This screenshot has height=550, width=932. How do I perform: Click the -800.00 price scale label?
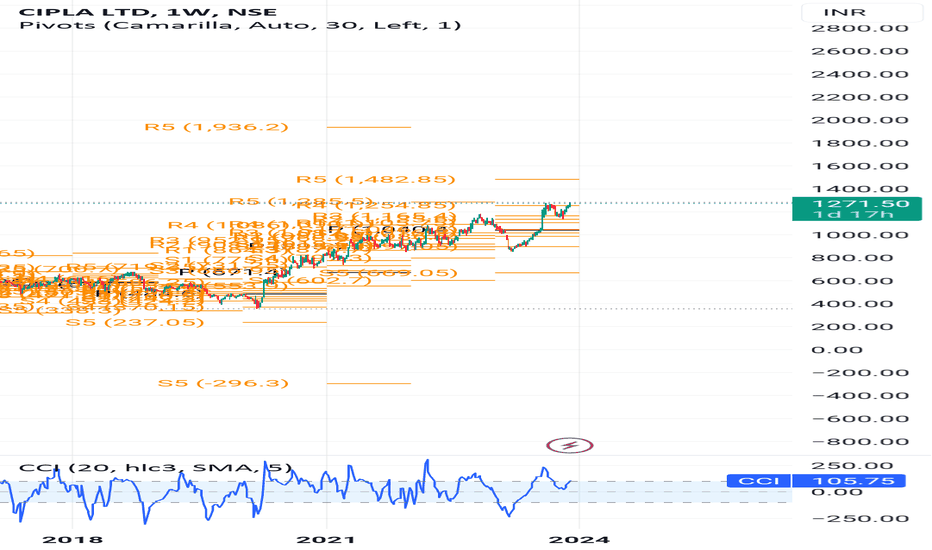click(859, 442)
